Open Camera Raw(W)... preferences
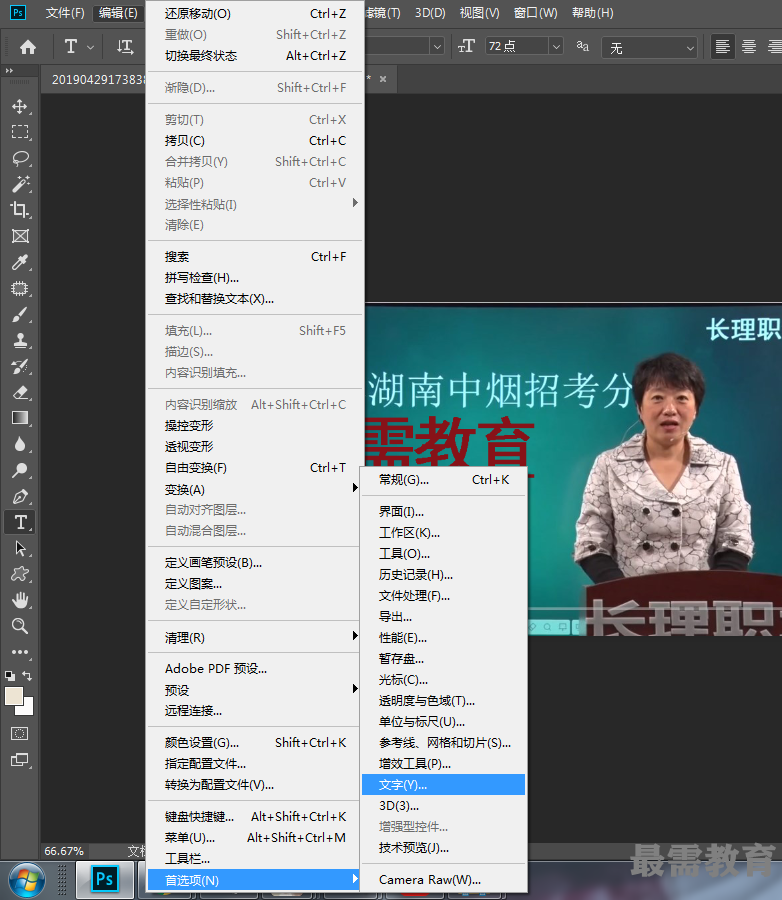 (x=444, y=879)
